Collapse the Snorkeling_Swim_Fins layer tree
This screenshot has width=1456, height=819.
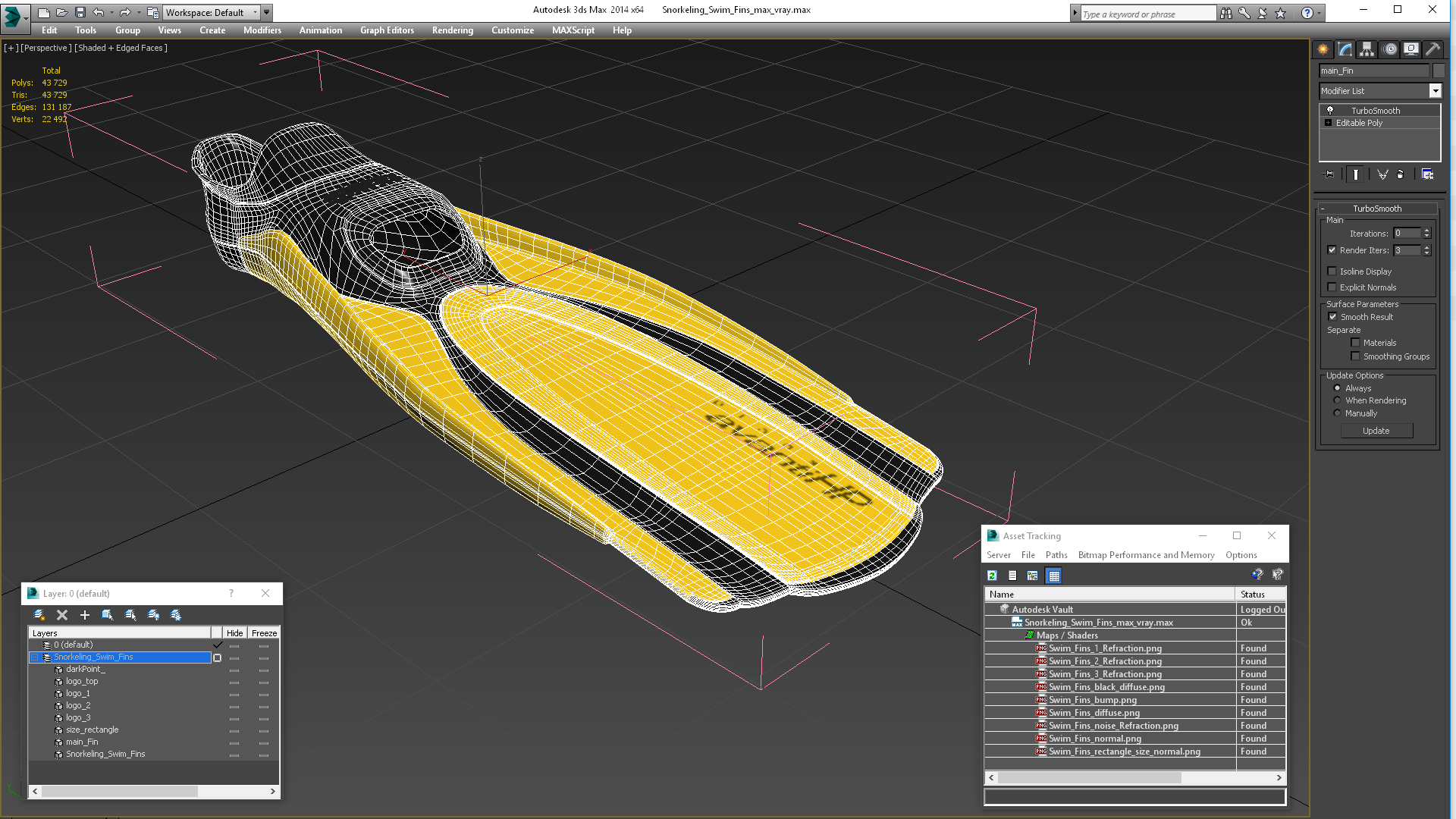(x=34, y=657)
